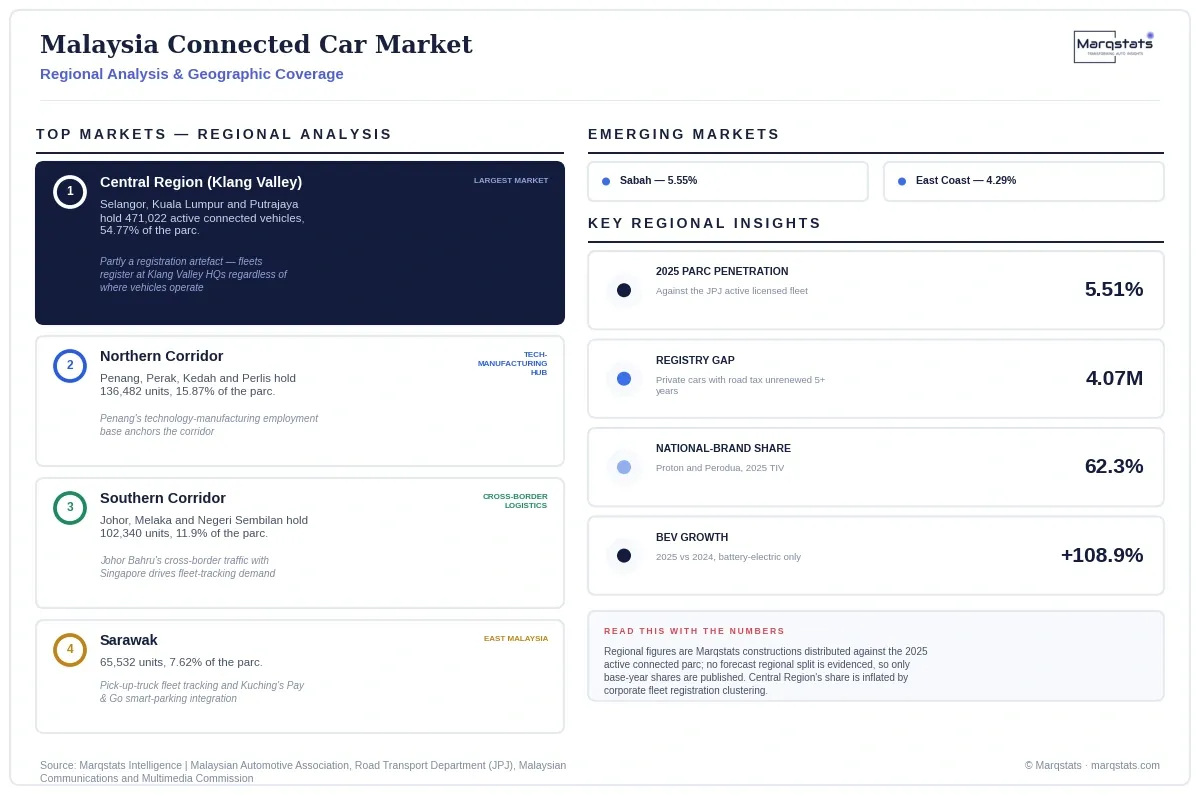Click '2025 vs 2024, battery-electric only' text
Screen dimensions: 1200x795
tap(728, 557)
